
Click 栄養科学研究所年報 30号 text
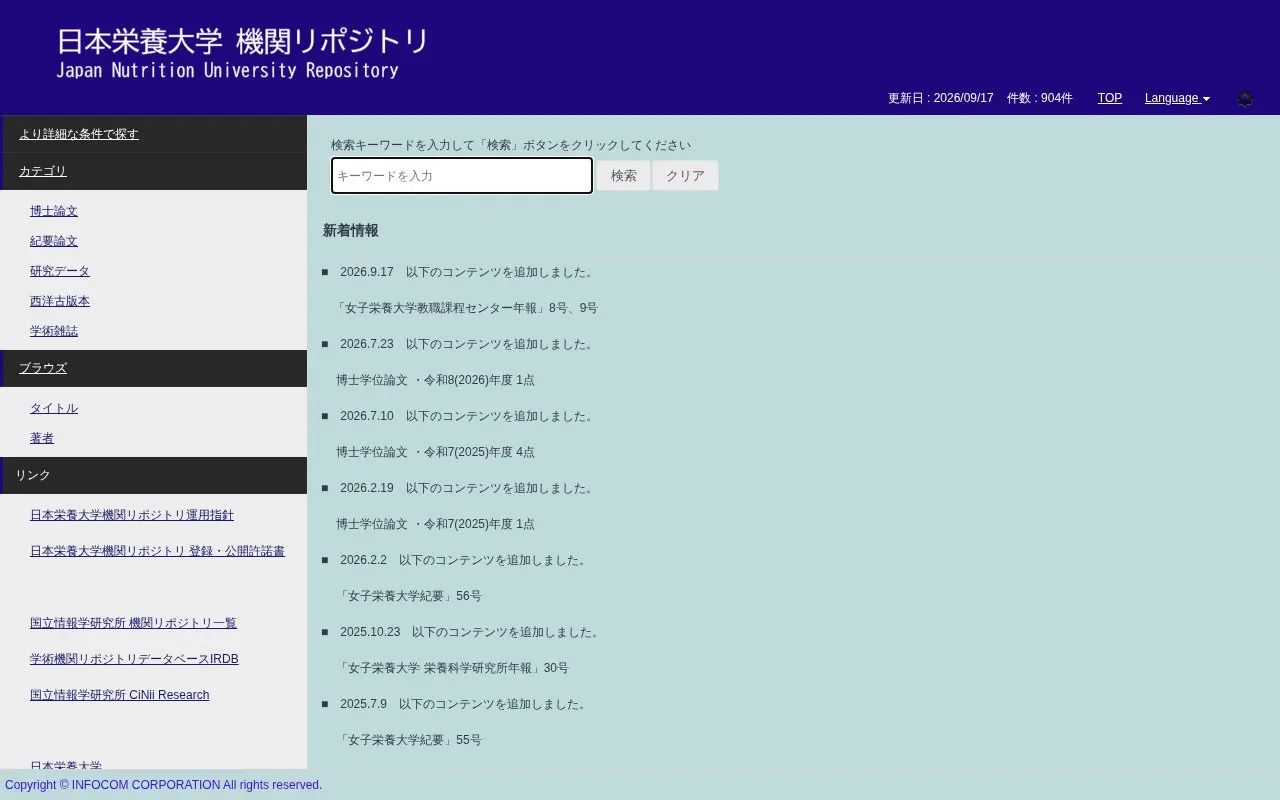452,668
